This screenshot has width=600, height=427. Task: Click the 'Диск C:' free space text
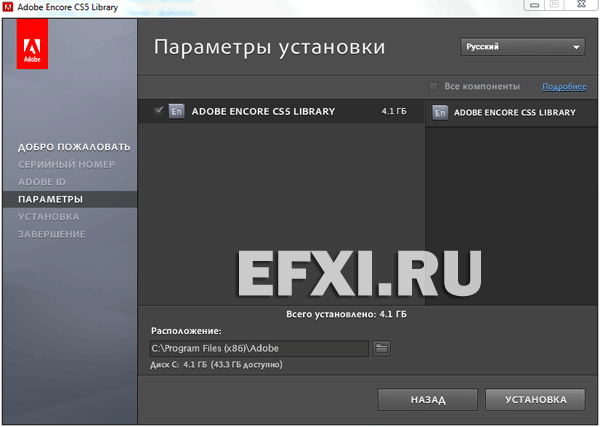click(x=216, y=365)
